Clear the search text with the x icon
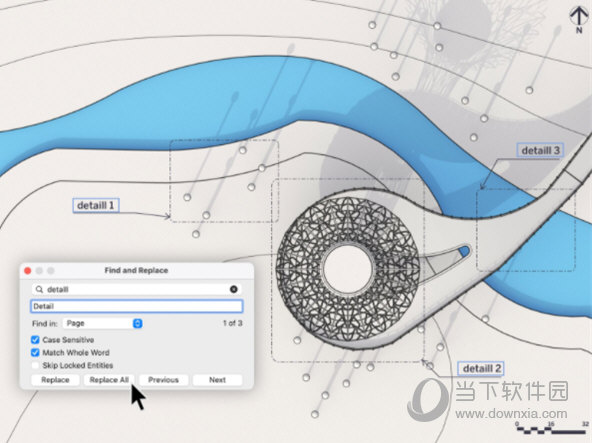 [234, 289]
